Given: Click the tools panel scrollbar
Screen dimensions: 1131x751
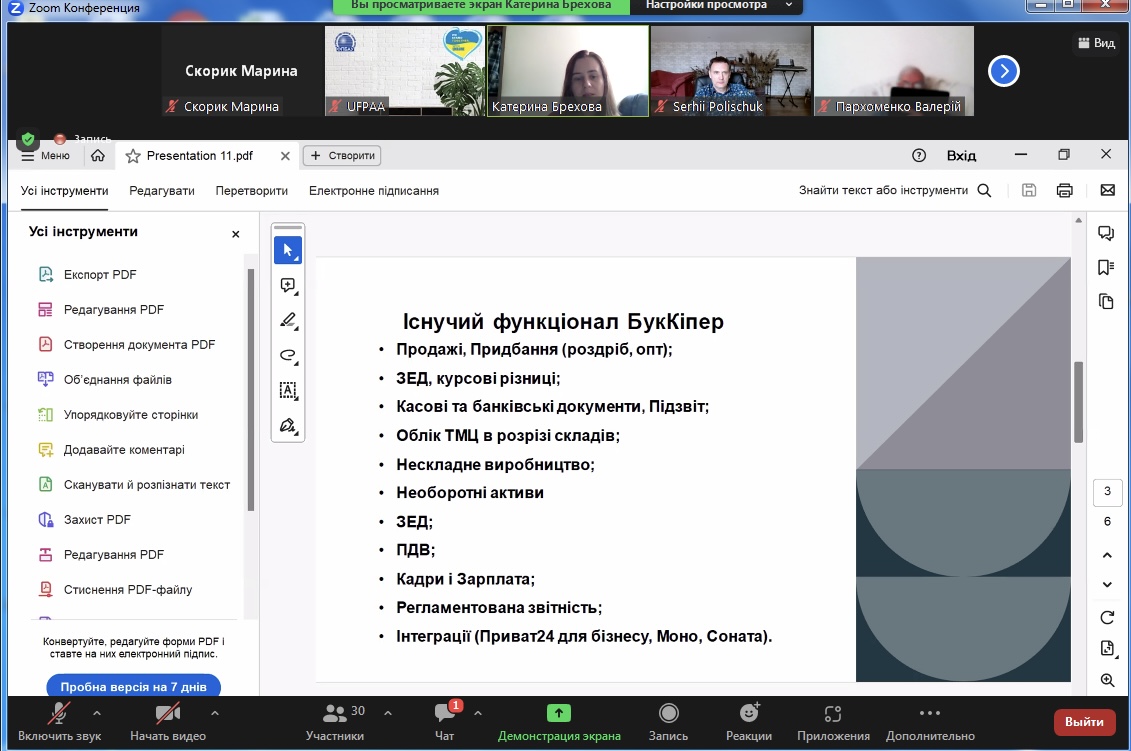Looking at the screenshot, I should click(251, 390).
